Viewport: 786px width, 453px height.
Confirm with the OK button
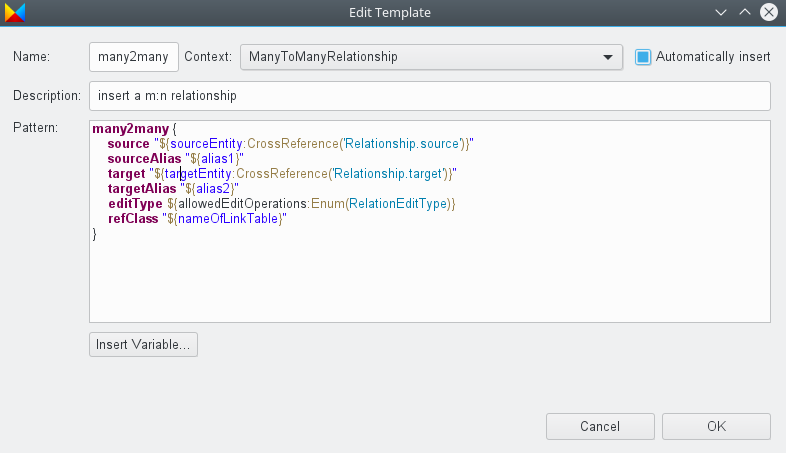716,426
